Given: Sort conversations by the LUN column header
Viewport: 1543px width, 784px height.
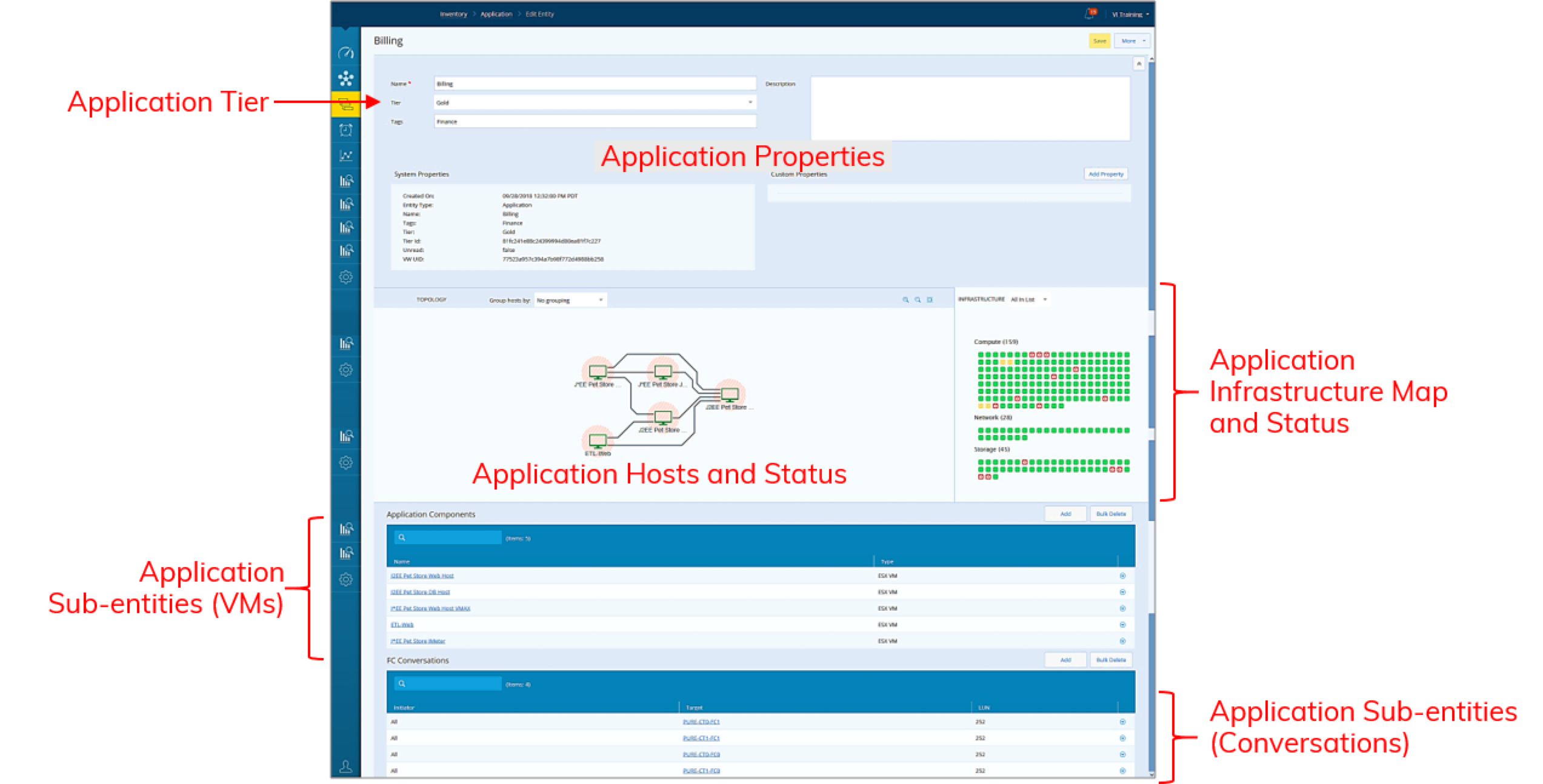Looking at the screenshot, I should pyautogui.click(x=984, y=708).
